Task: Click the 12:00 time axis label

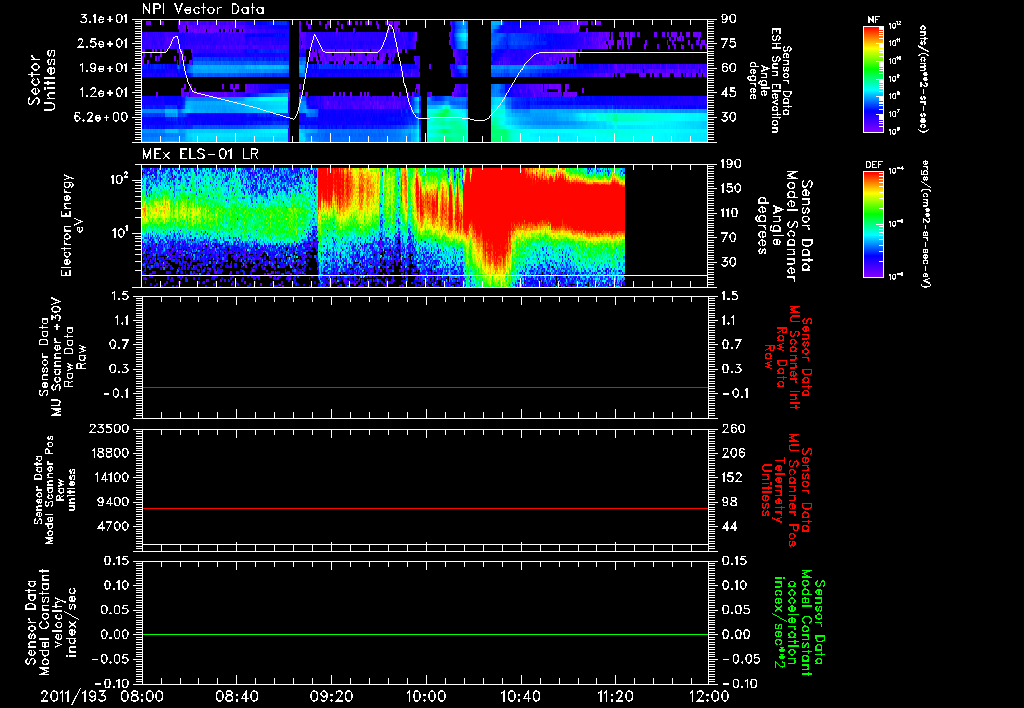Action: click(x=708, y=696)
